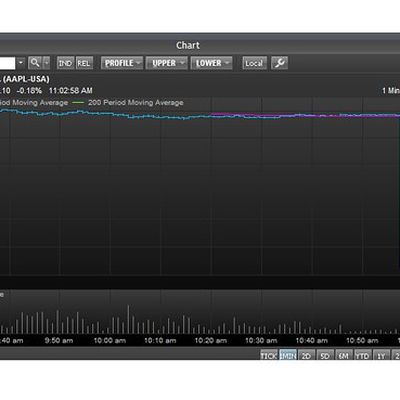The height and width of the screenshot is (400, 400).
Task: Open the symbol entry dropdown arrow
Action: [x=21, y=63]
